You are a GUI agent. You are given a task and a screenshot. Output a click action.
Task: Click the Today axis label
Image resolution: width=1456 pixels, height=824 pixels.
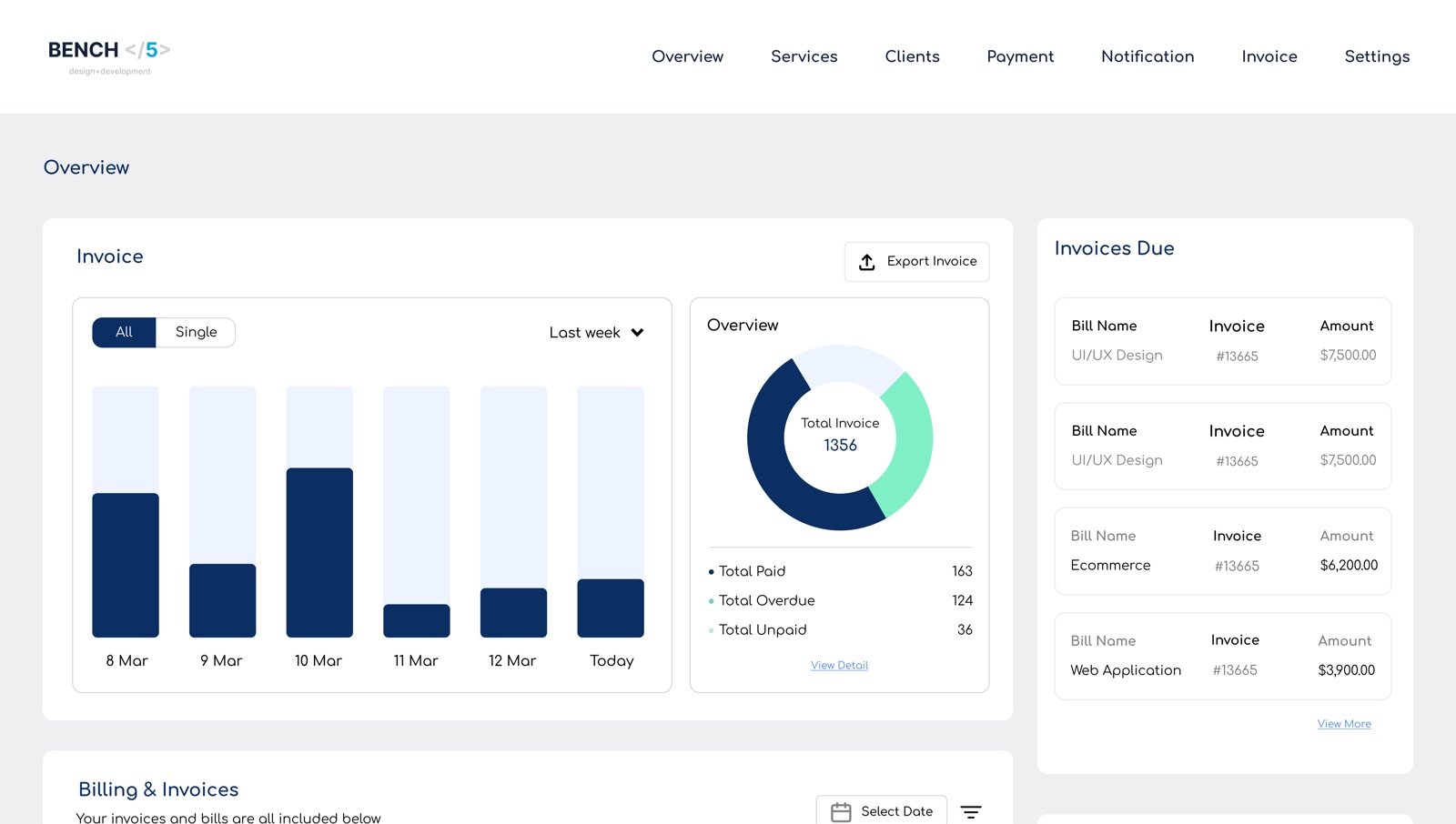[x=612, y=661]
